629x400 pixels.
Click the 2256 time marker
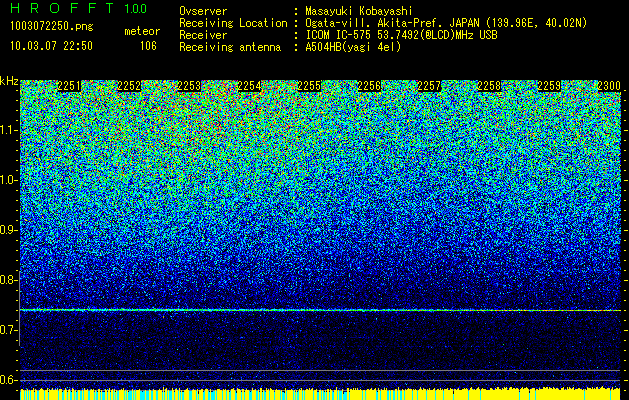369,86
